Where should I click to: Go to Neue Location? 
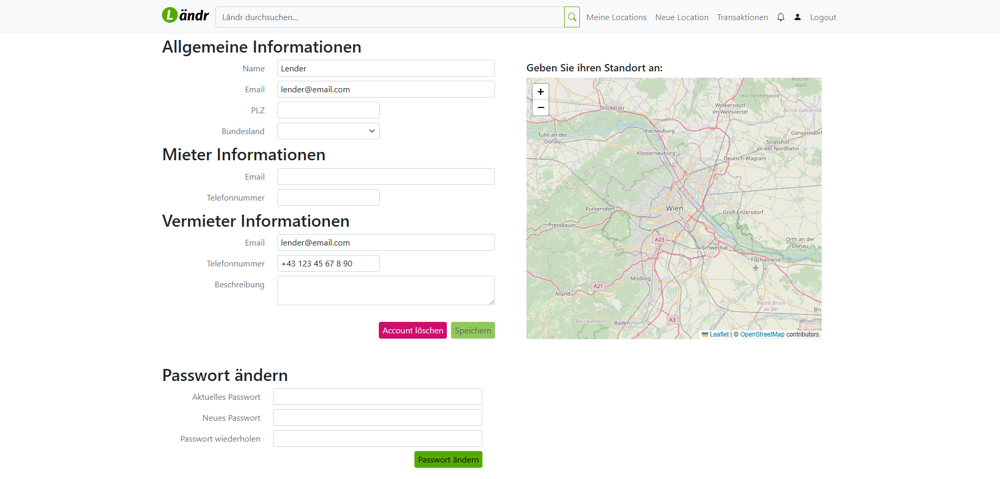coord(682,17)
